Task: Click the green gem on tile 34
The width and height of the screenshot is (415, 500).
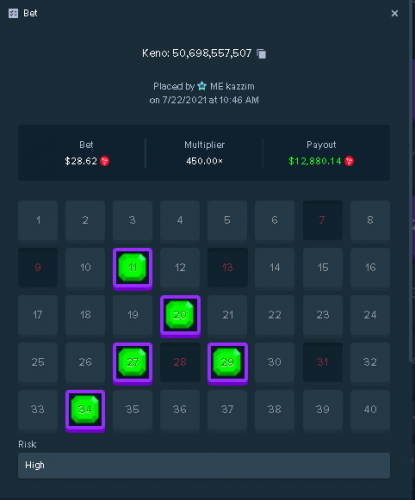Action: tap(85, 409)
